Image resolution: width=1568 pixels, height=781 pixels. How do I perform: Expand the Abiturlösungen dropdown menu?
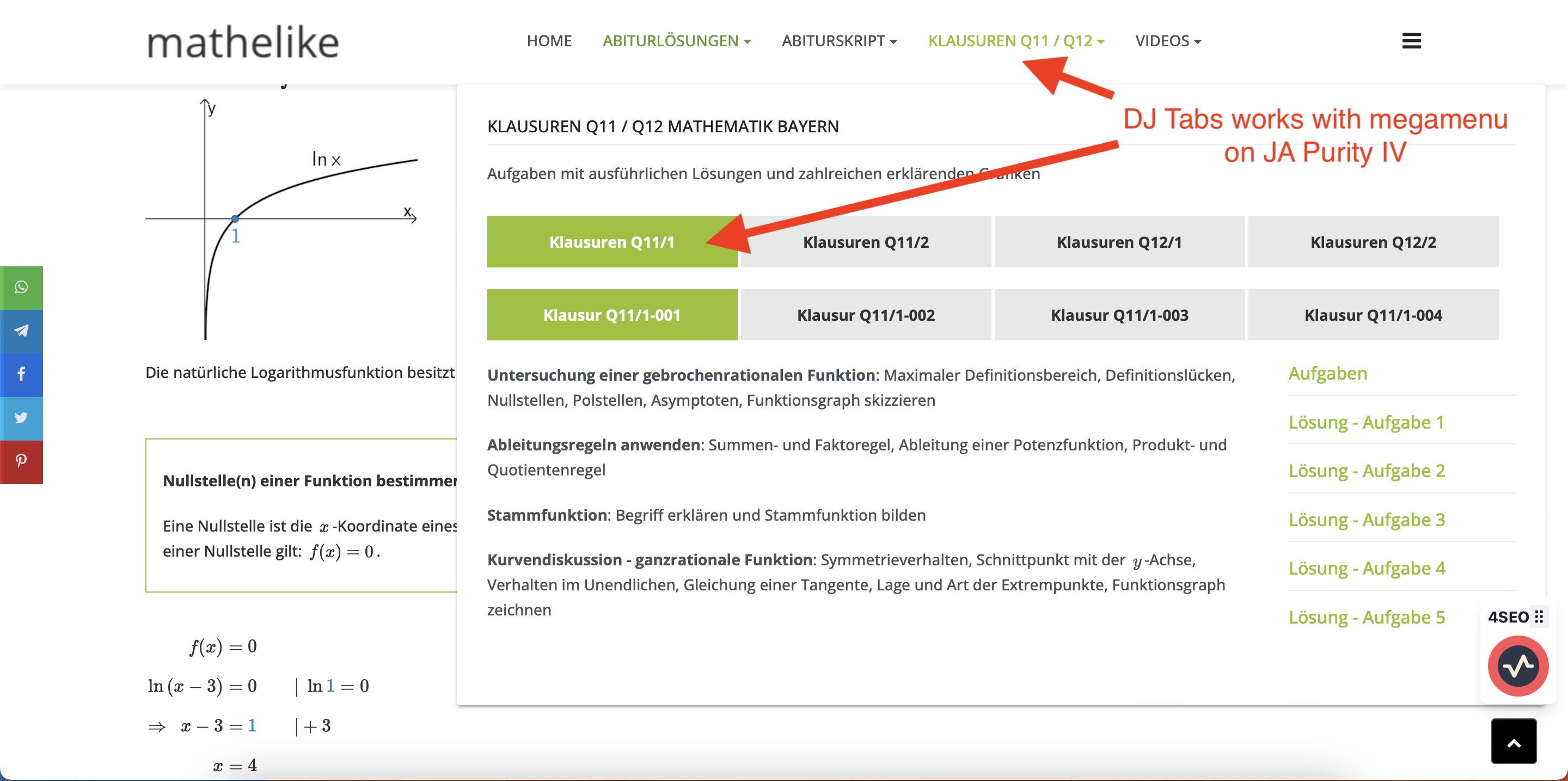pos(676,41)
